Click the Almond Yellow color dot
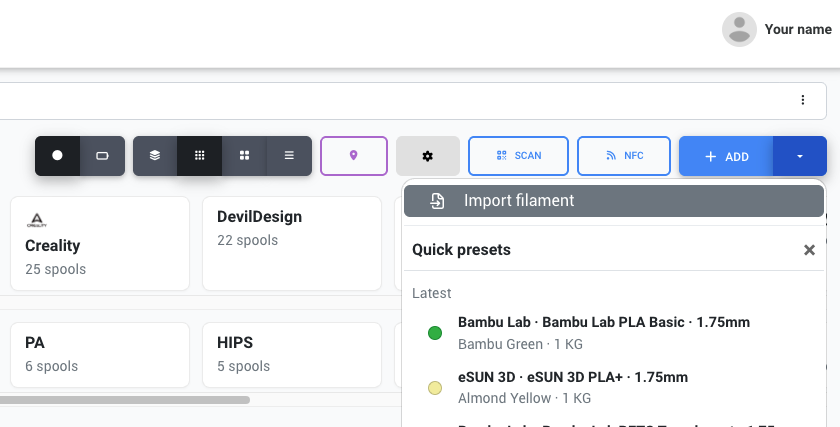This screenshot has height=427, width=840. tap(435, 388)
